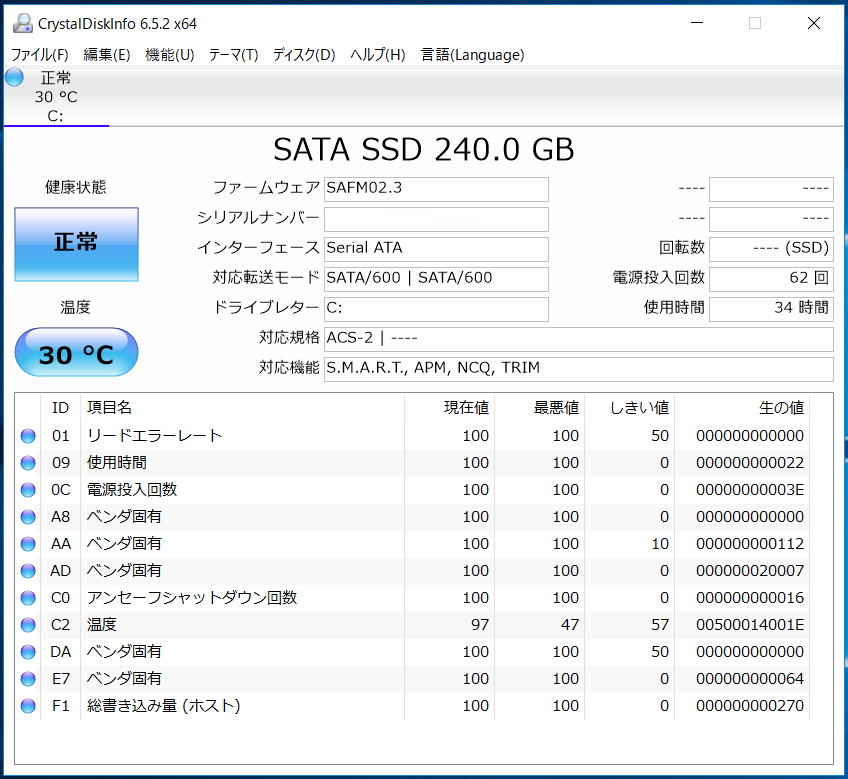Click status orb for ID AA row
The width and height of the screenshot is (848, 779).
point(28,544)
